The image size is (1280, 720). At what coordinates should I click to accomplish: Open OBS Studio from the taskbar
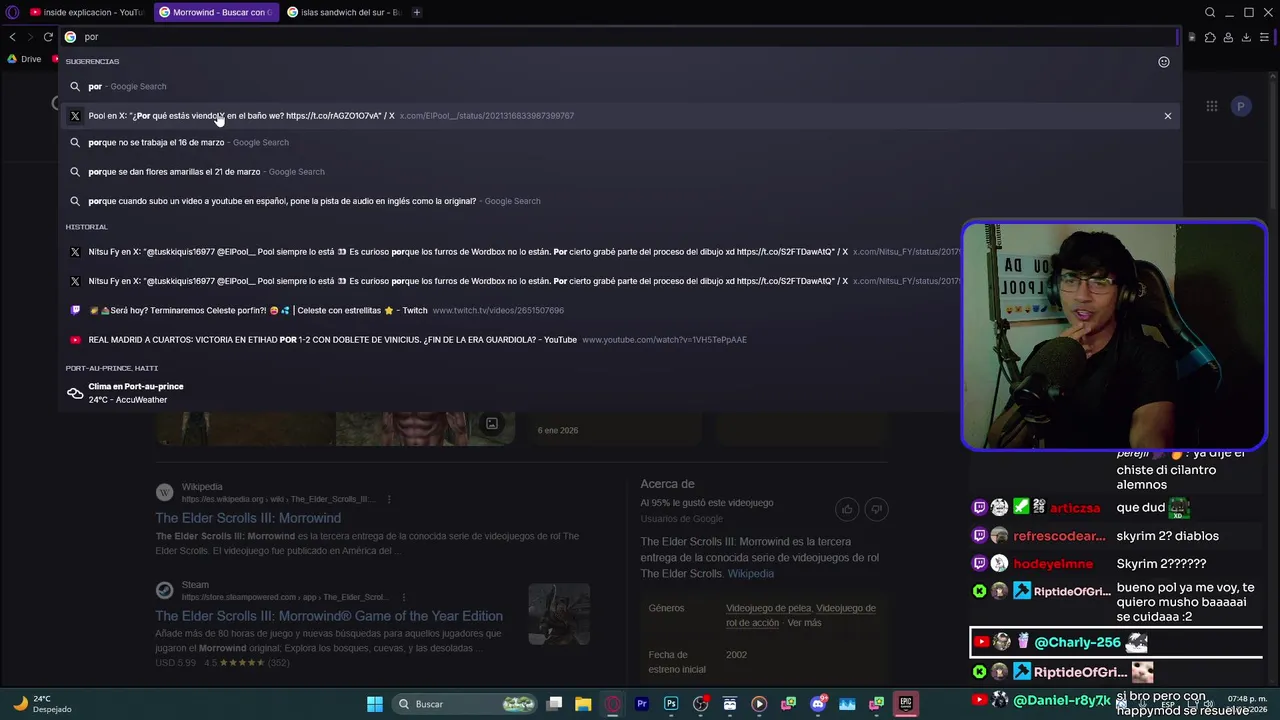pos(700,704)
